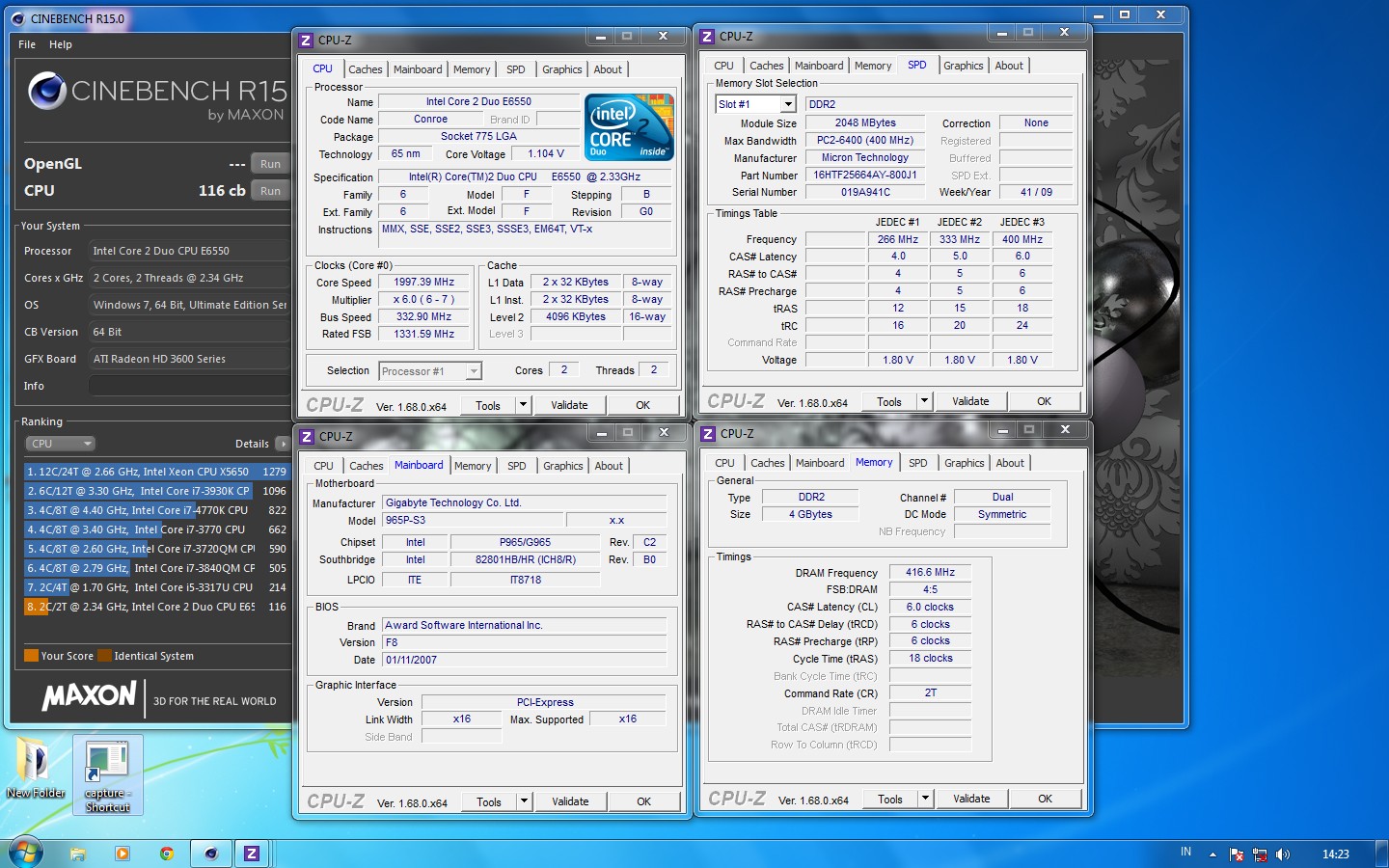Click Tools button in Memory window

coord(890,799)
